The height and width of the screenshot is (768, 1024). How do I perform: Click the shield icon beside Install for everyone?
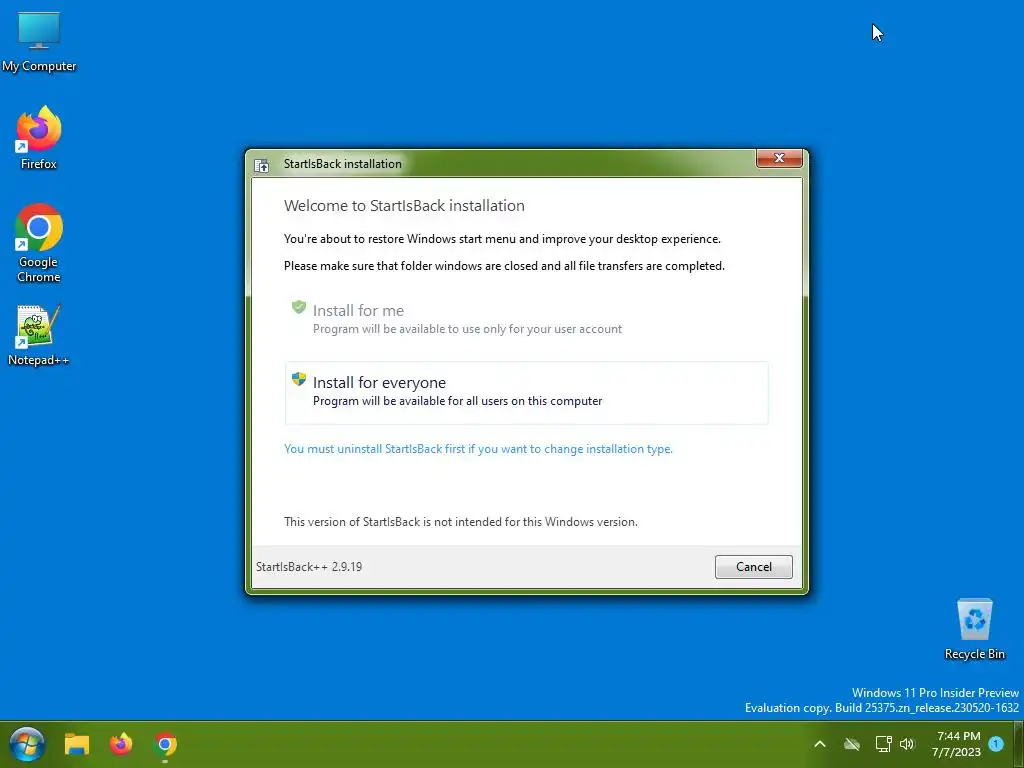click(x=298, y=379)
